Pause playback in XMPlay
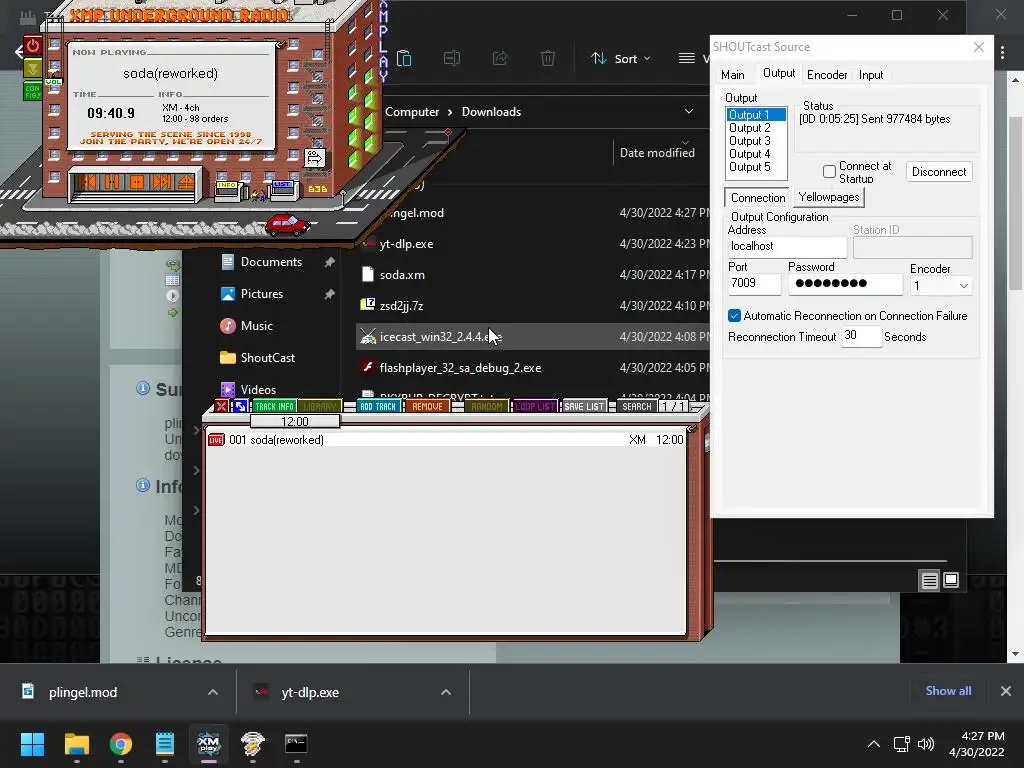This screenshot has width=1024, height=768. pos(112,182)
